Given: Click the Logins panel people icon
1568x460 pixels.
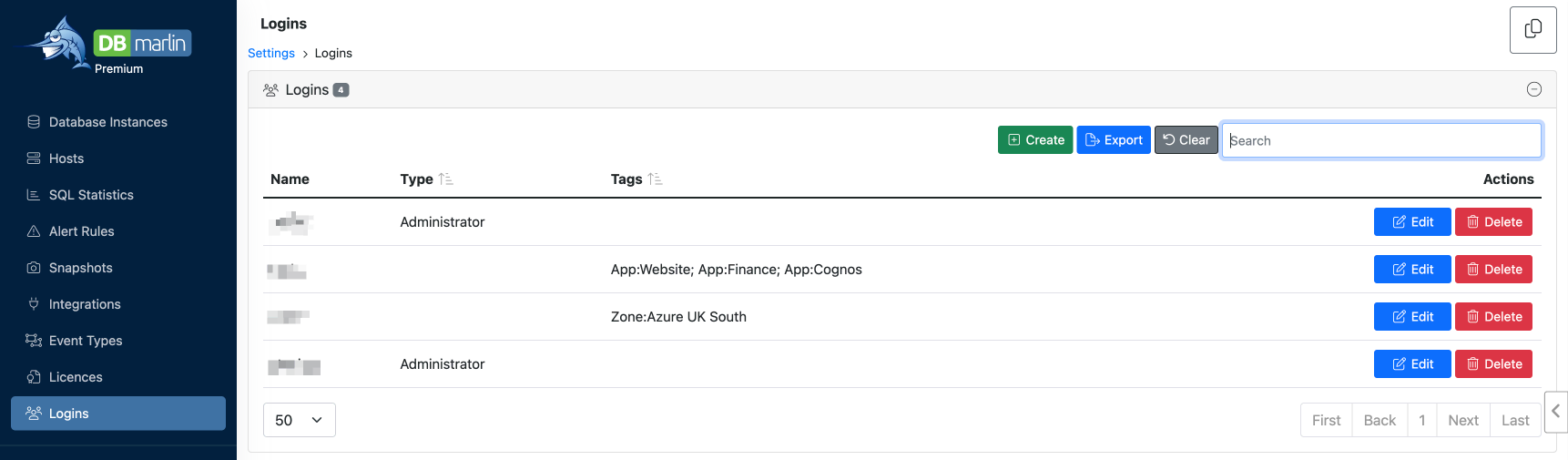Looking at the screenshot, I should 270,90.
